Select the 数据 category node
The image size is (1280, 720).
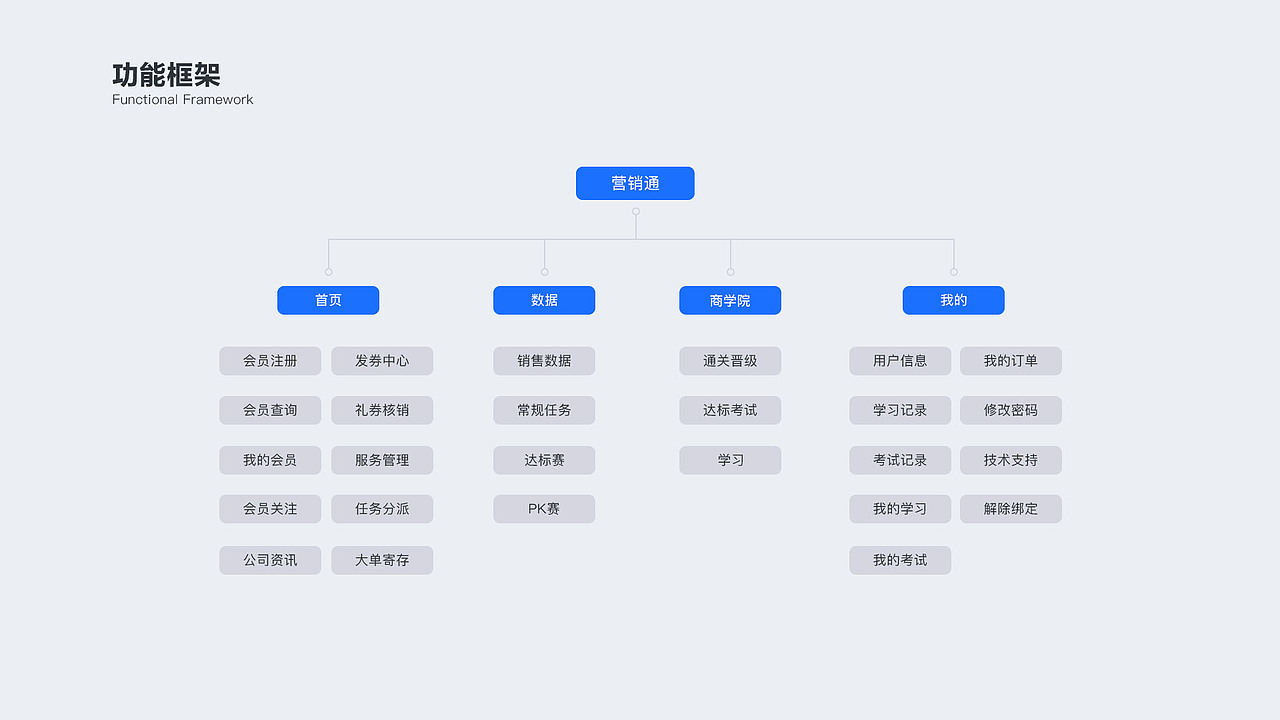544,300
